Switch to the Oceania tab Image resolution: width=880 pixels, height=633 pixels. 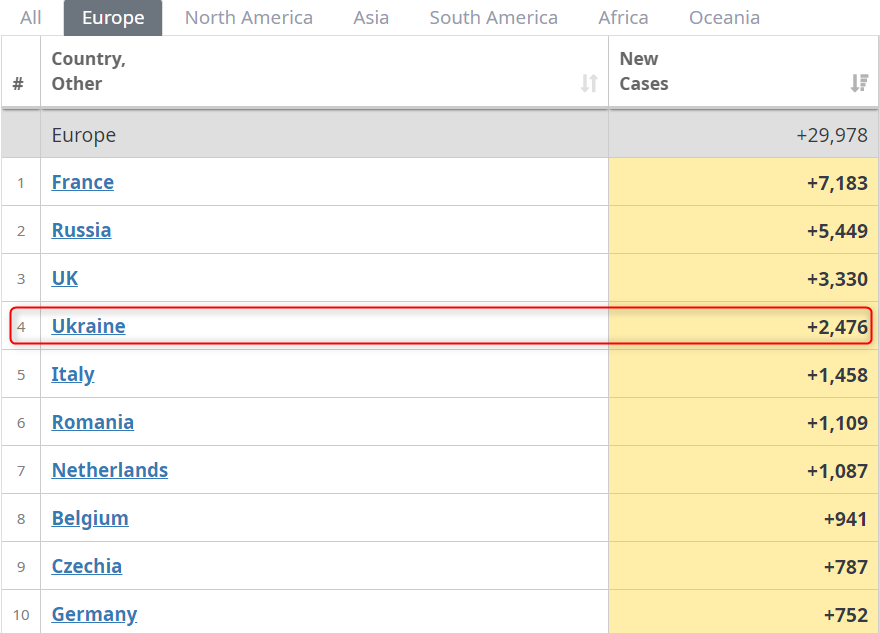point(724,18)
